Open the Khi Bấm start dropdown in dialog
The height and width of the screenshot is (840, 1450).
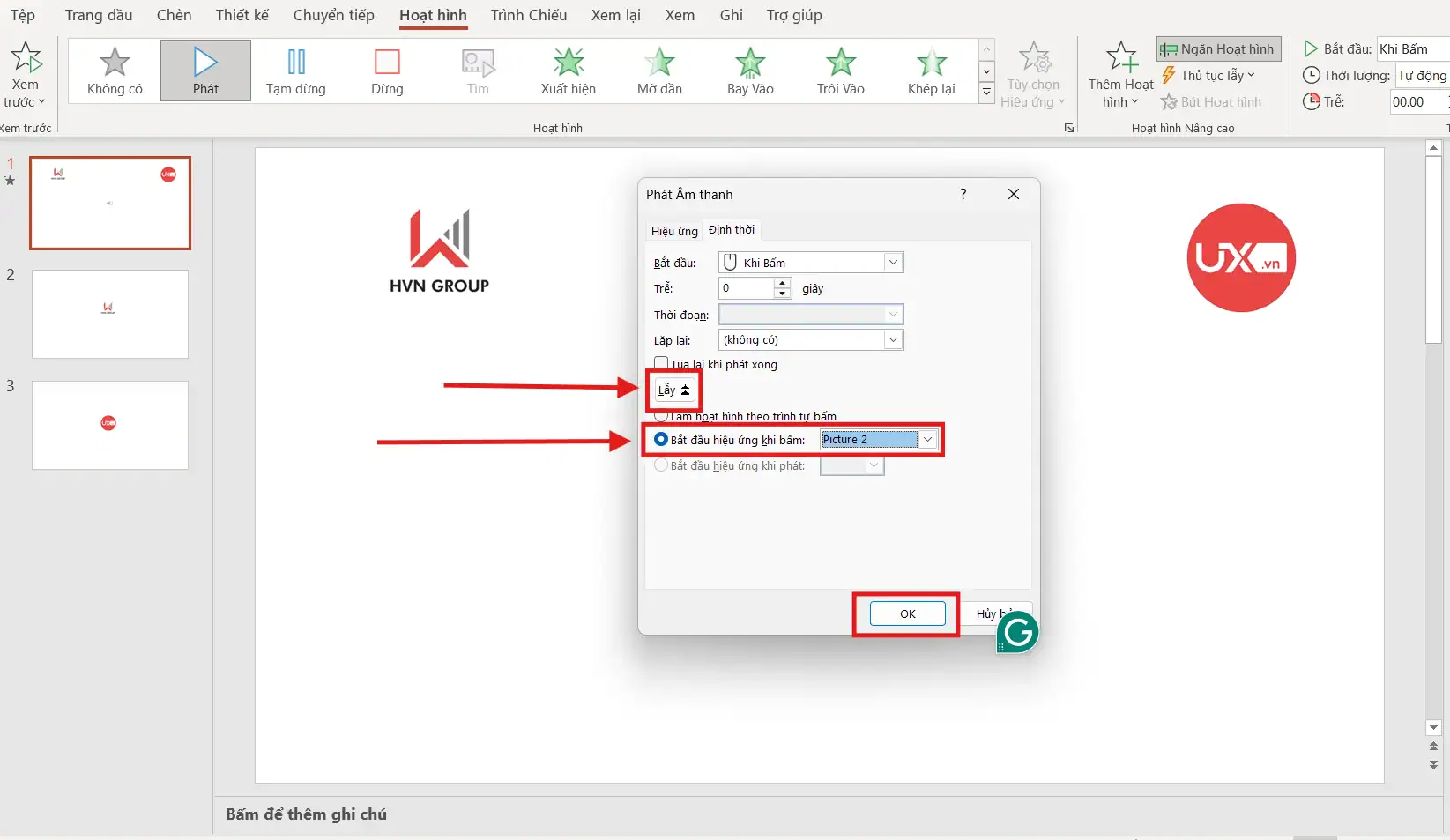[893, 263]
